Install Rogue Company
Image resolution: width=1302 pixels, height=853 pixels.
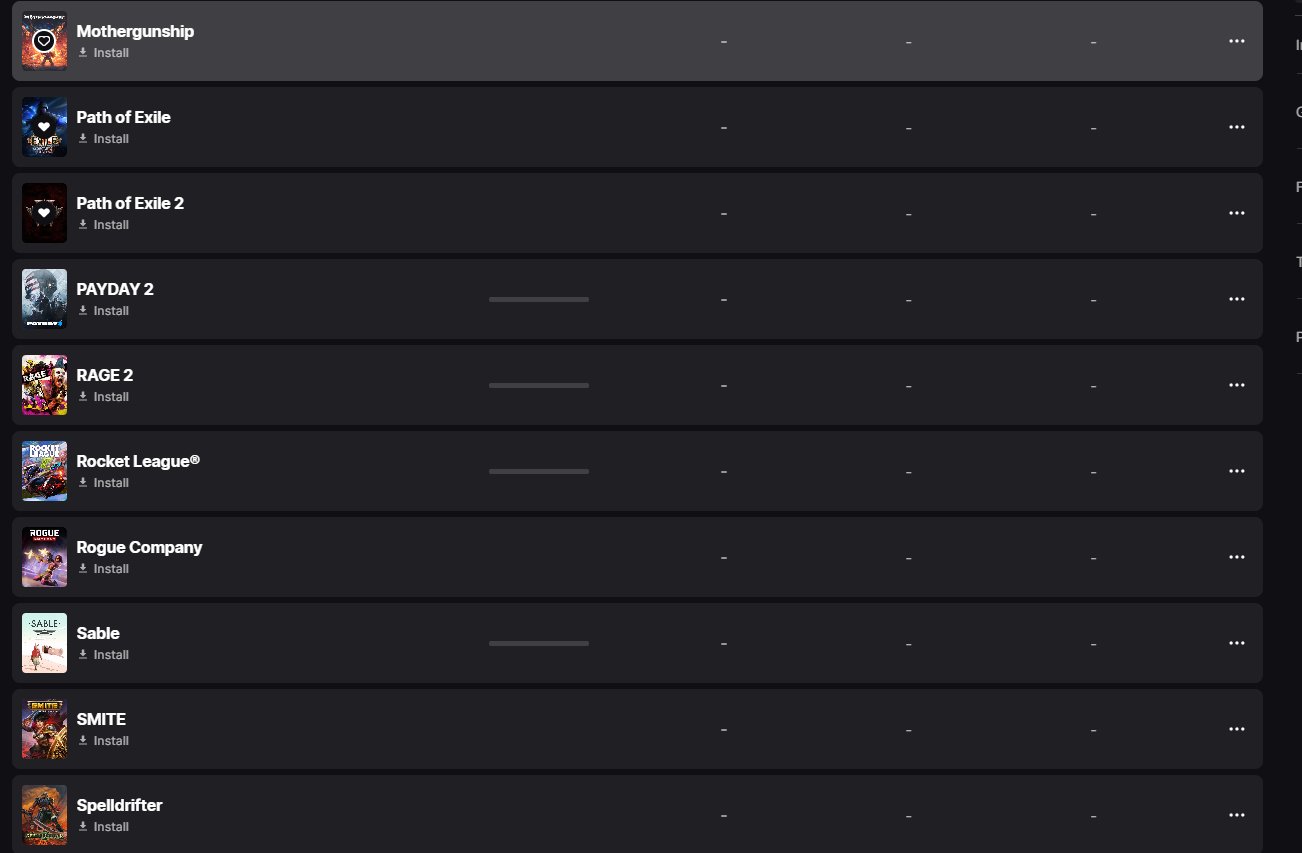click(x=110, y=569)
